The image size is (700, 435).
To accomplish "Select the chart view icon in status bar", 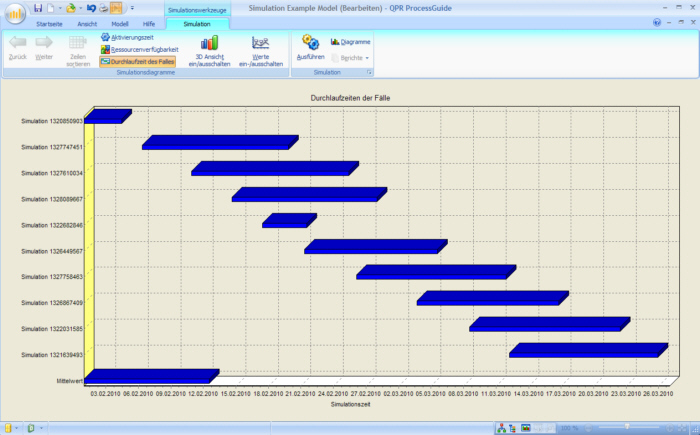I will 526,428.
